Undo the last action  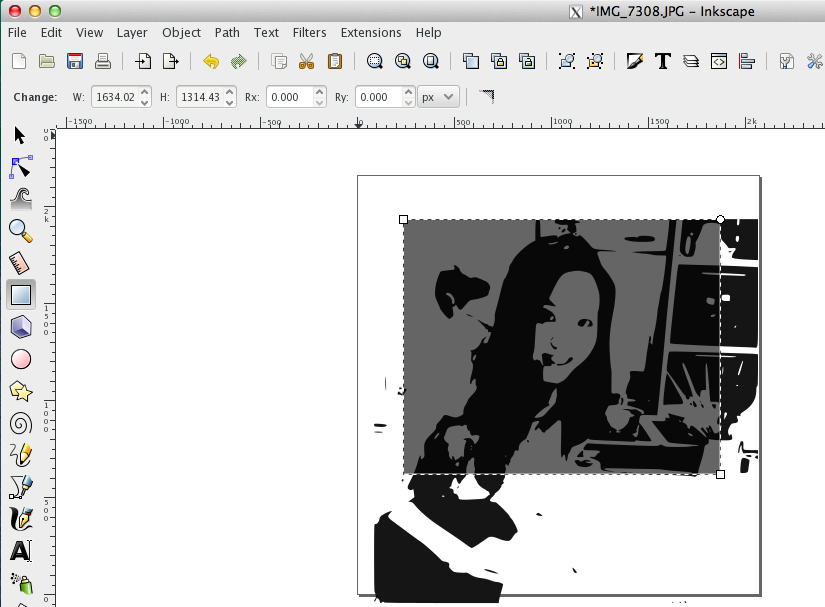211,61
